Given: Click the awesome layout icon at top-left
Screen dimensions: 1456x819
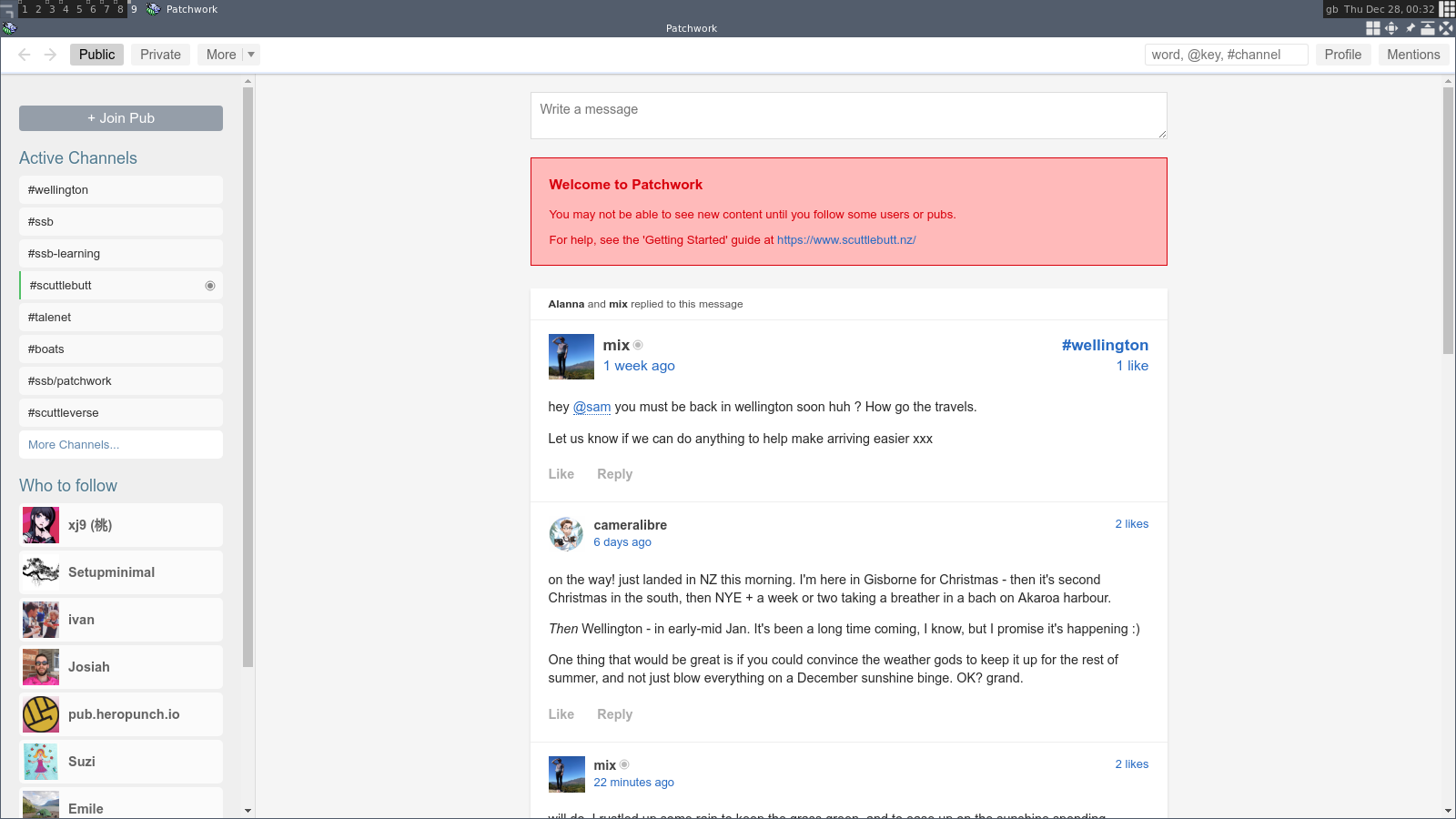Looking at the screenshot, I should pyautogui.click(x=7, y=9).
